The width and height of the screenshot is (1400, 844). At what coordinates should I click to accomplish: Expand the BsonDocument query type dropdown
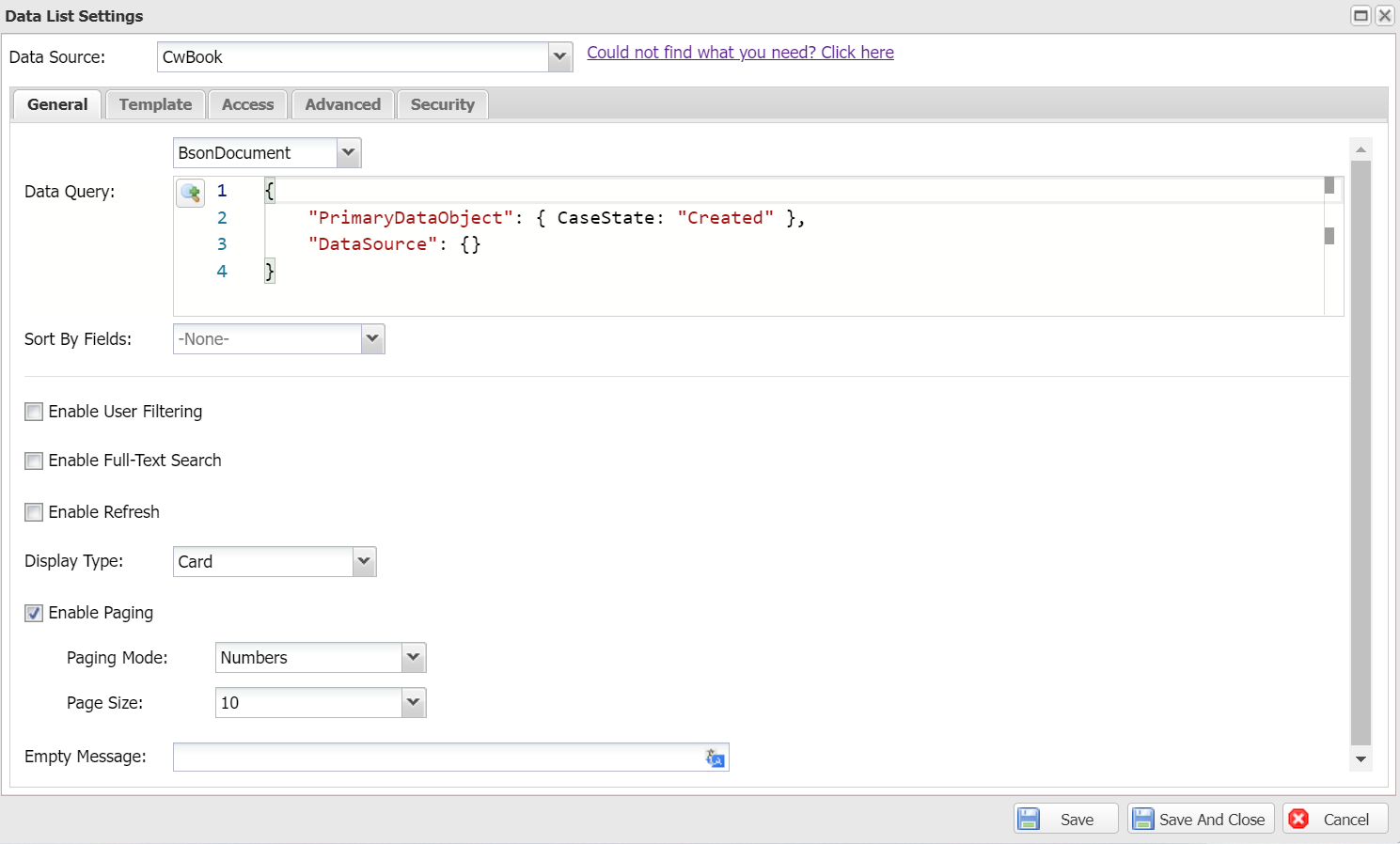coord(349,152)
